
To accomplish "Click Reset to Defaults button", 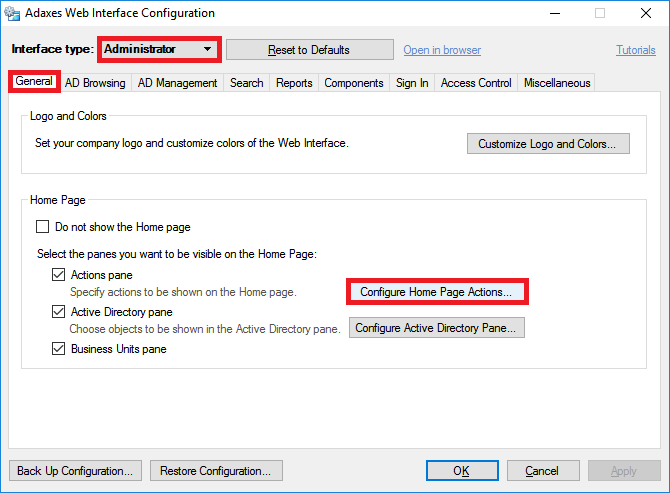I will click(x=309, y=50).
